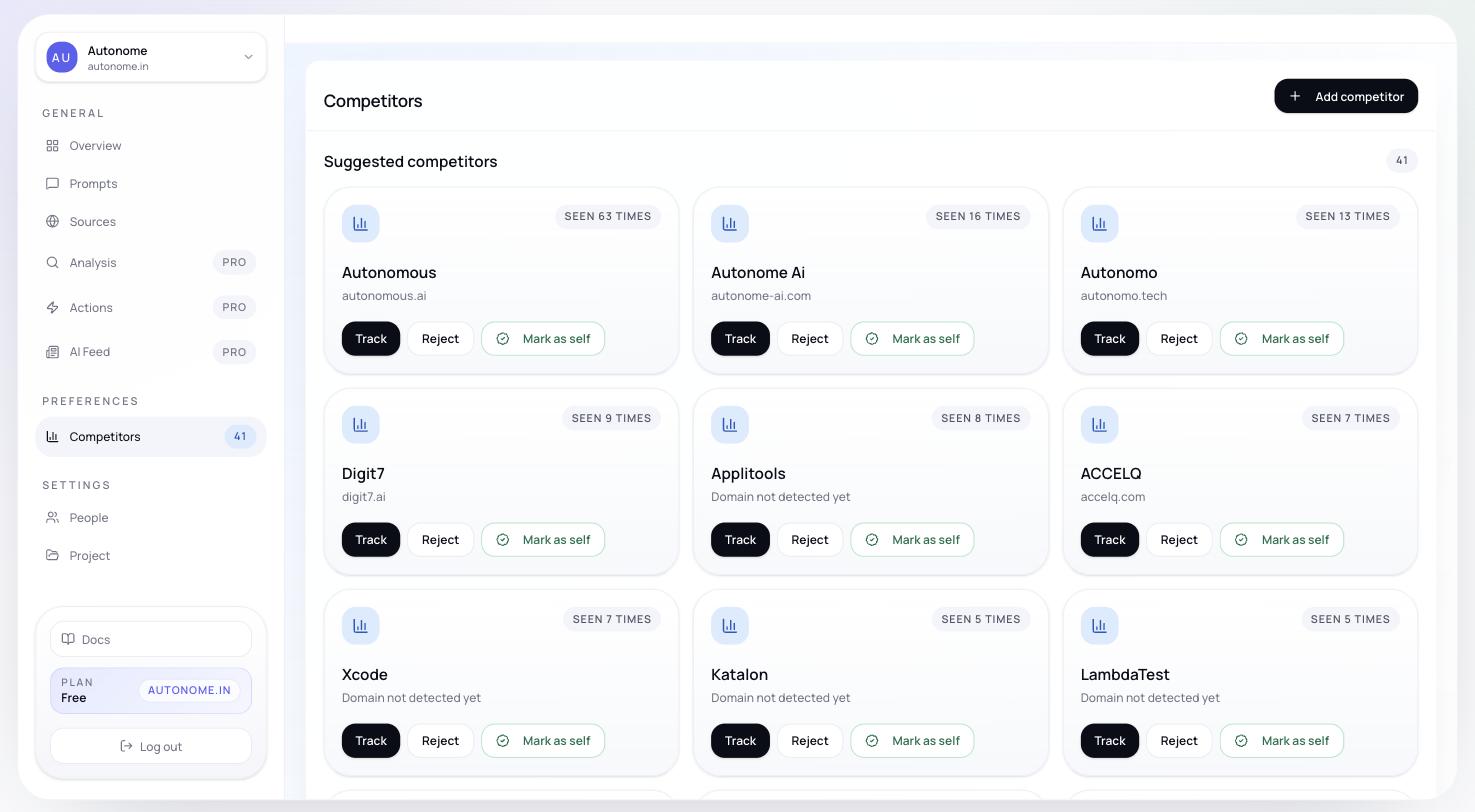Click the Analysis magnifier icon
Viewport: 1475px width, 812px height.
point(52,263)
